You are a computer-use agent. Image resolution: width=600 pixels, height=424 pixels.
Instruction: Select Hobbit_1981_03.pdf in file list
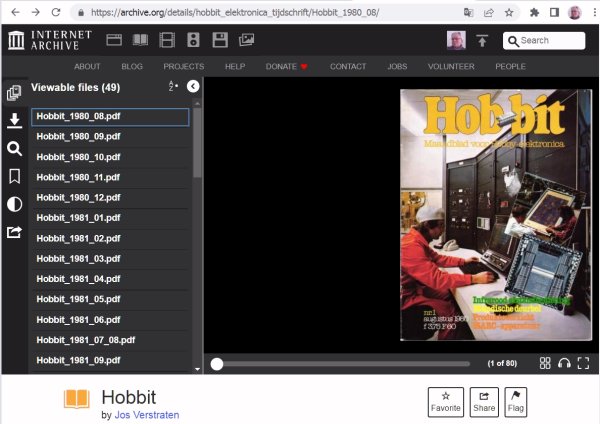[110, 259]
